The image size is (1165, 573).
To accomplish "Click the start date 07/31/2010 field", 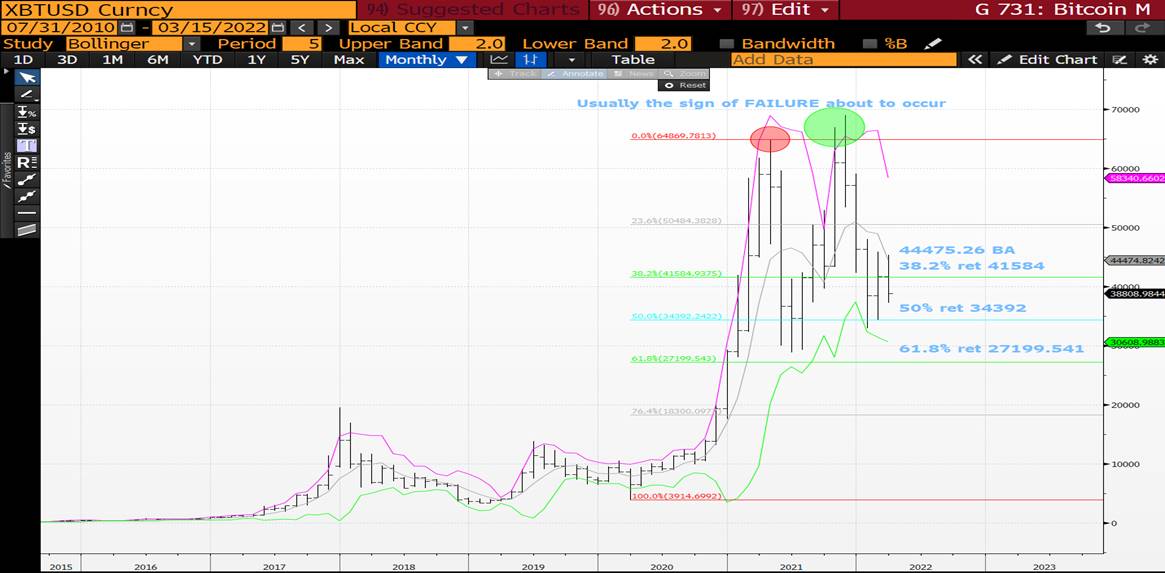I will tap(59, 27).
